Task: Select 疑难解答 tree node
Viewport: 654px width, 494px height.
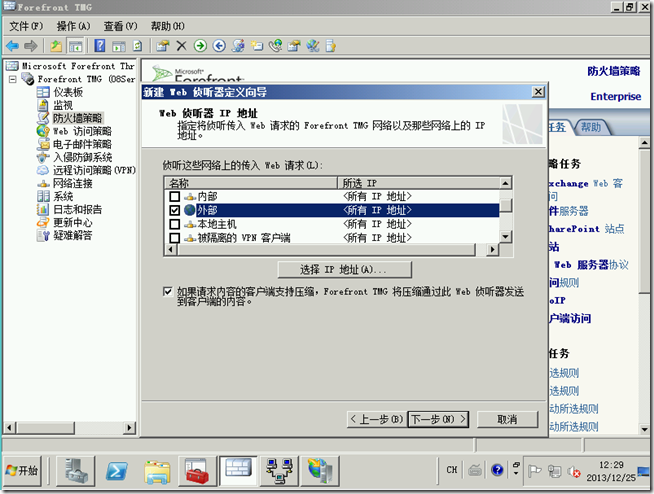Action: pos(65,236)
